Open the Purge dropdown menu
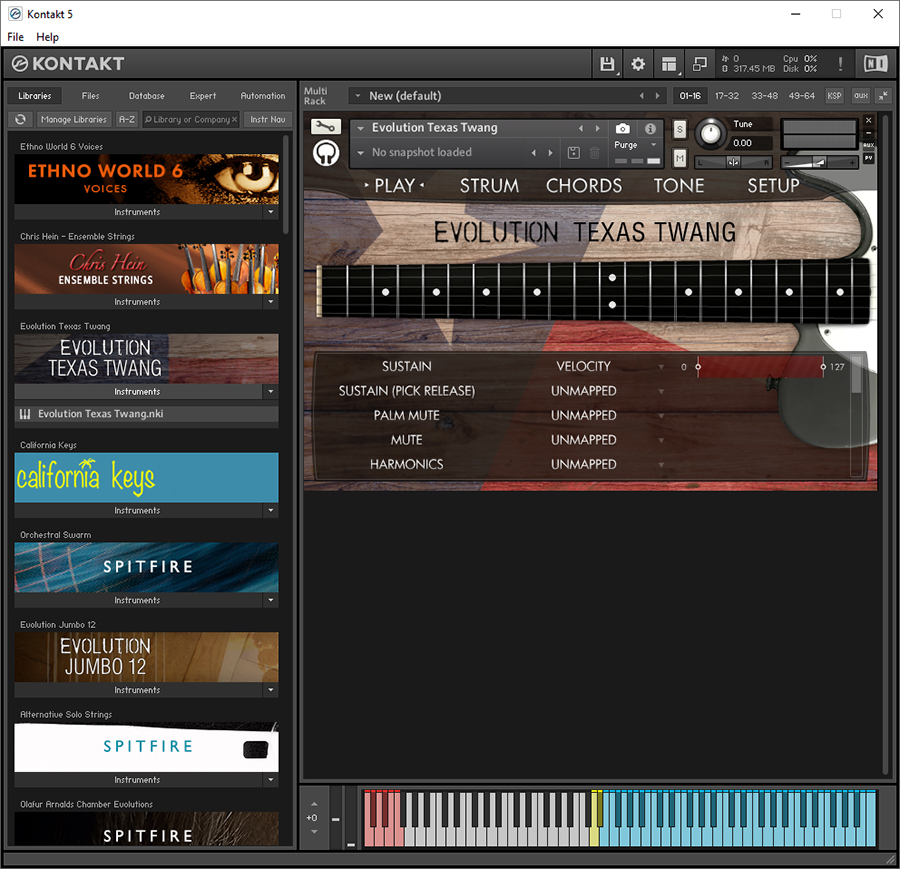Viewport: 900px width, 869px height. pyautogui.click(x=653, y=145)
